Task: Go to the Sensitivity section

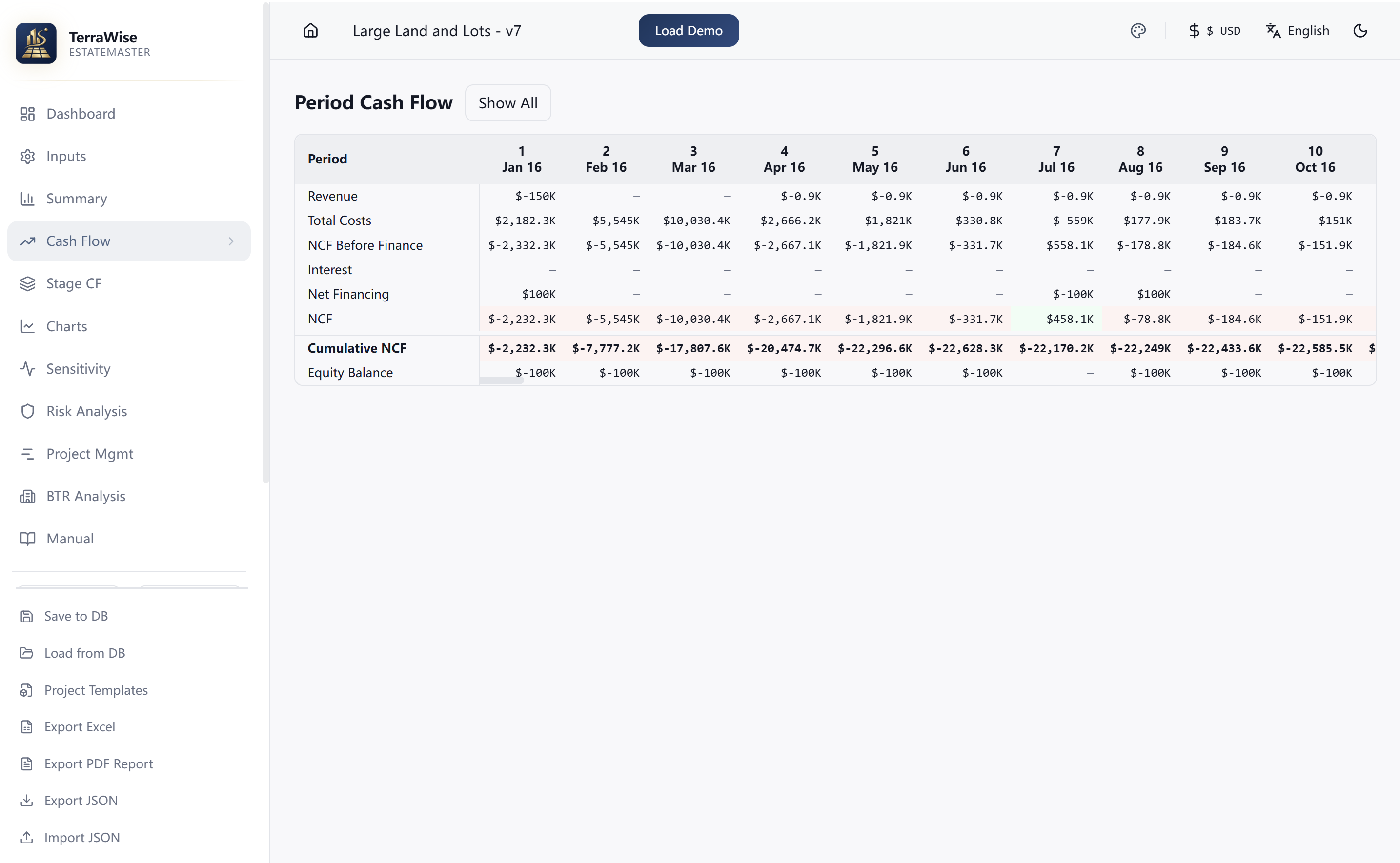Action: coord(78,369)
